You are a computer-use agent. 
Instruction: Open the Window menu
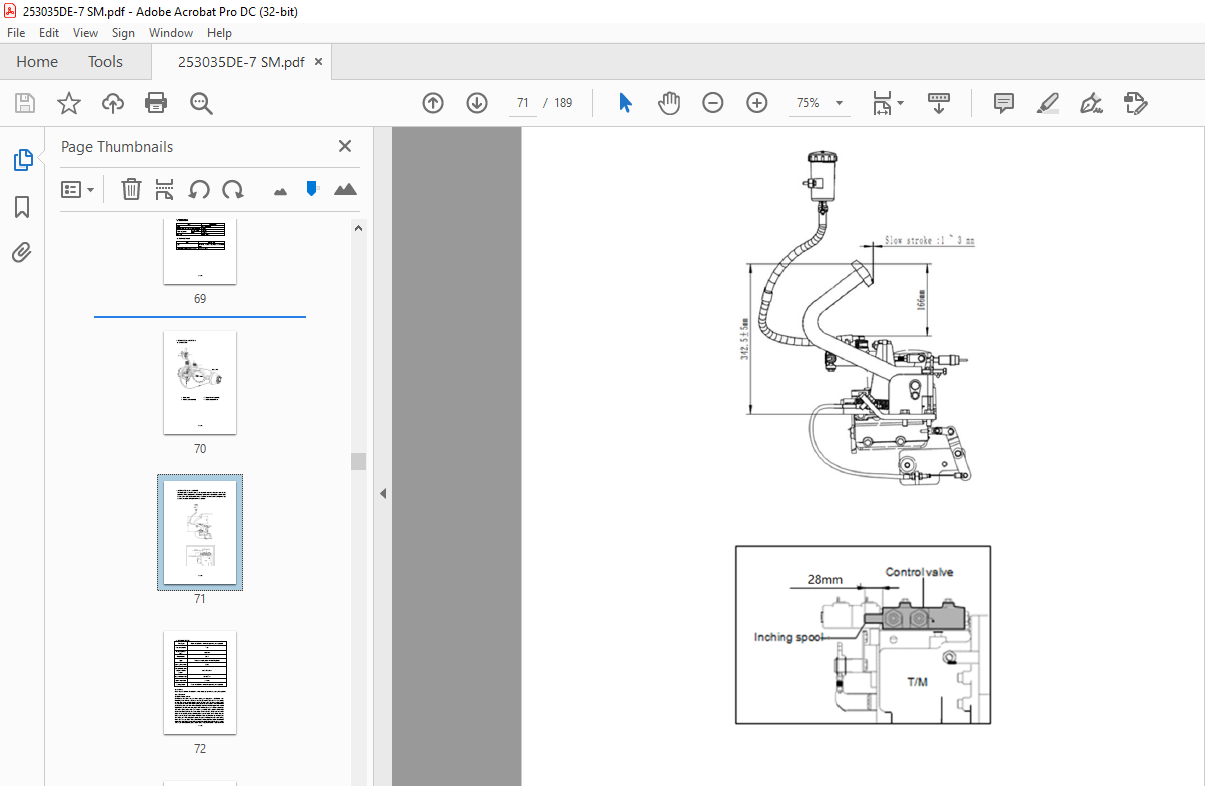click(171, 33)
